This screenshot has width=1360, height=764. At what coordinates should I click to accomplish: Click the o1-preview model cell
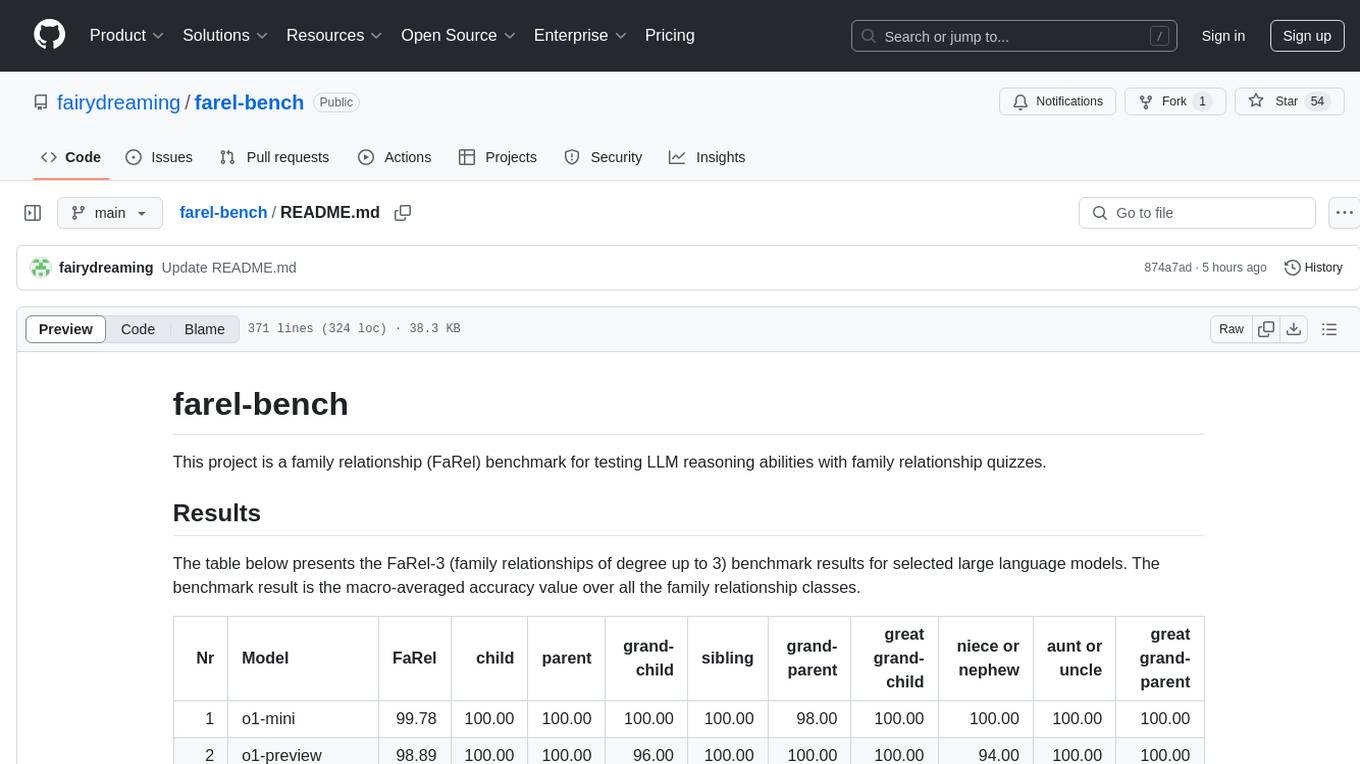pyautogui.click(x=303, y=752)
